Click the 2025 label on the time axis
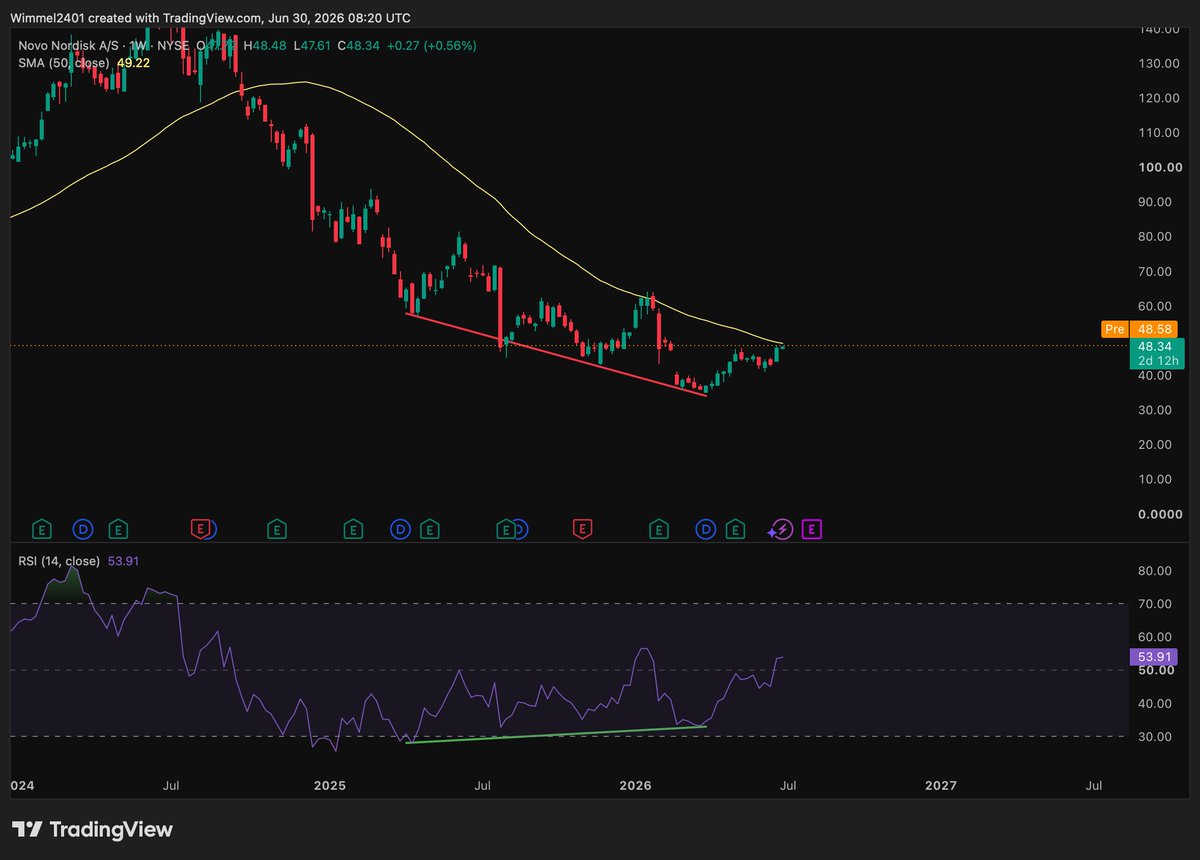This screenshot has height=860, width=1200. 329,785
